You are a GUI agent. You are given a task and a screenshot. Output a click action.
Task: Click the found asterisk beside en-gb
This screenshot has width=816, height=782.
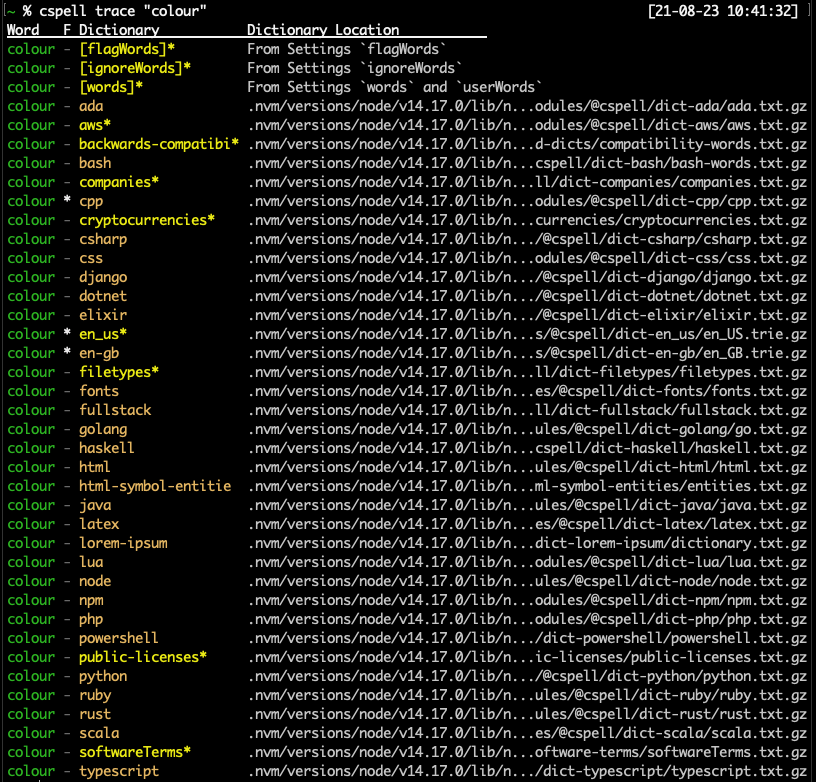(x=67, y=352)
